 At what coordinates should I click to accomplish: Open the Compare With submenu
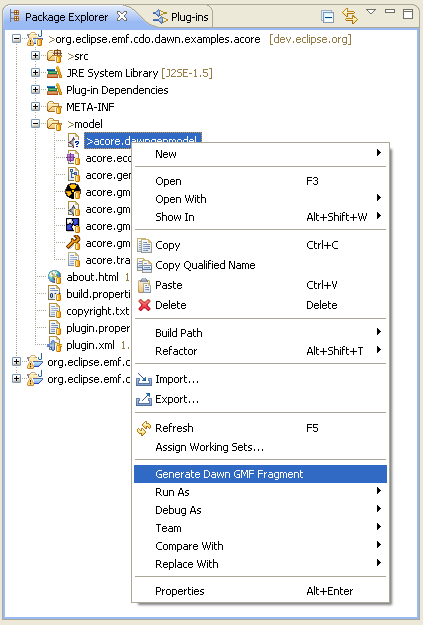pyautogui.click(x=260, y=546)
